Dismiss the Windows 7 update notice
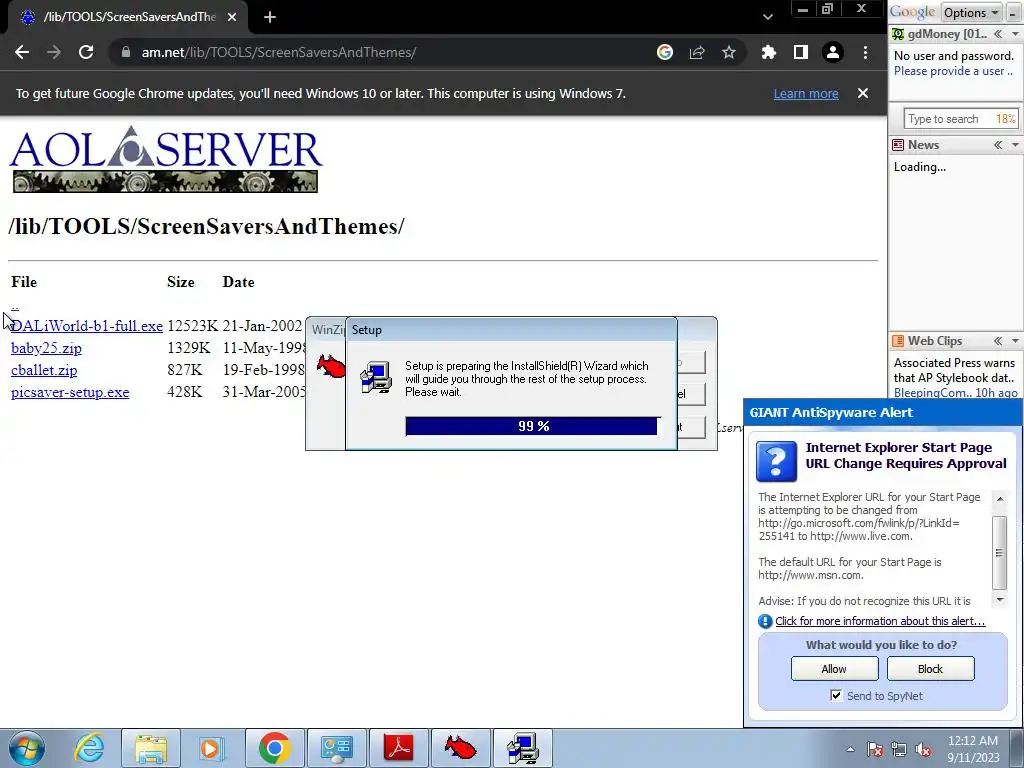This screenshot has width=1024, height=768. coord(863,93)
